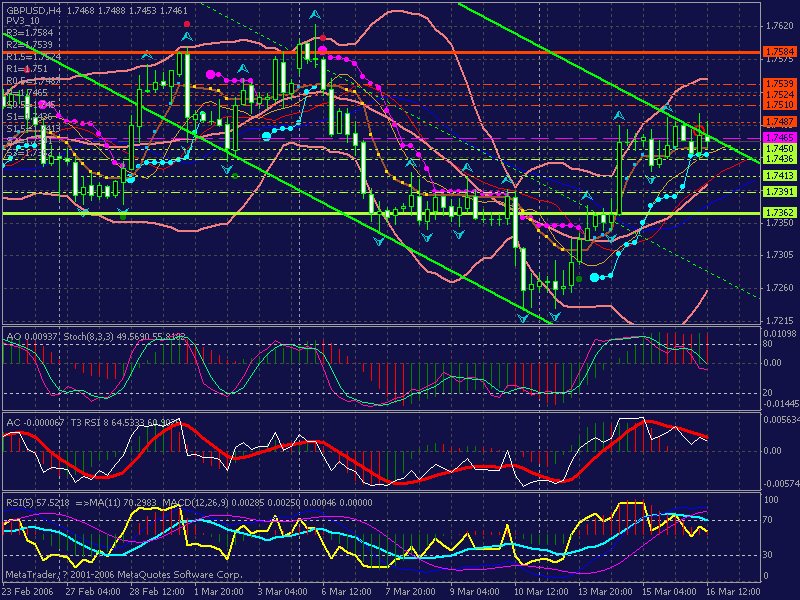Click the 80 level on the Stoch scale
This screenshot has width=800, height=600.
point(767,344)
